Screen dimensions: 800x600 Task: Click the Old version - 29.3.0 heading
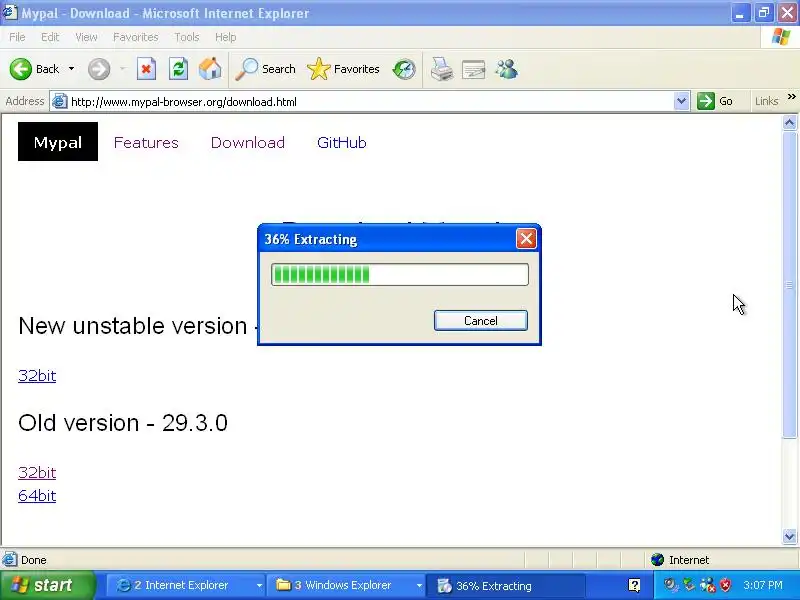point(123,423)
